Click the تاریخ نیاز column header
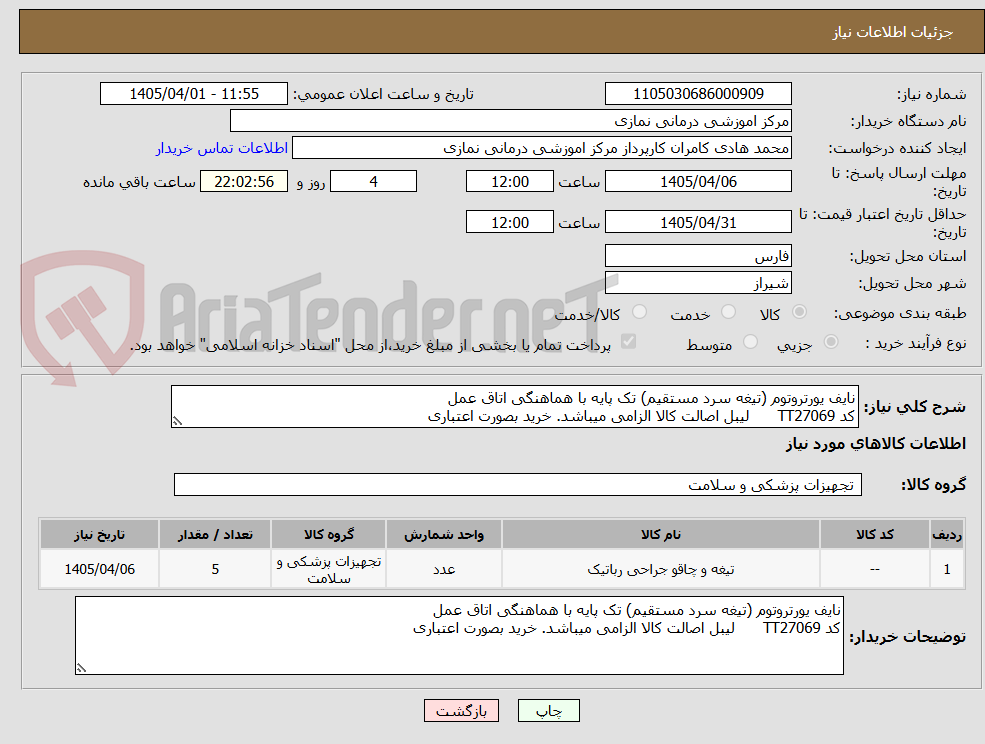The width and height of the screenshot is (985, 744). [99, 534]
